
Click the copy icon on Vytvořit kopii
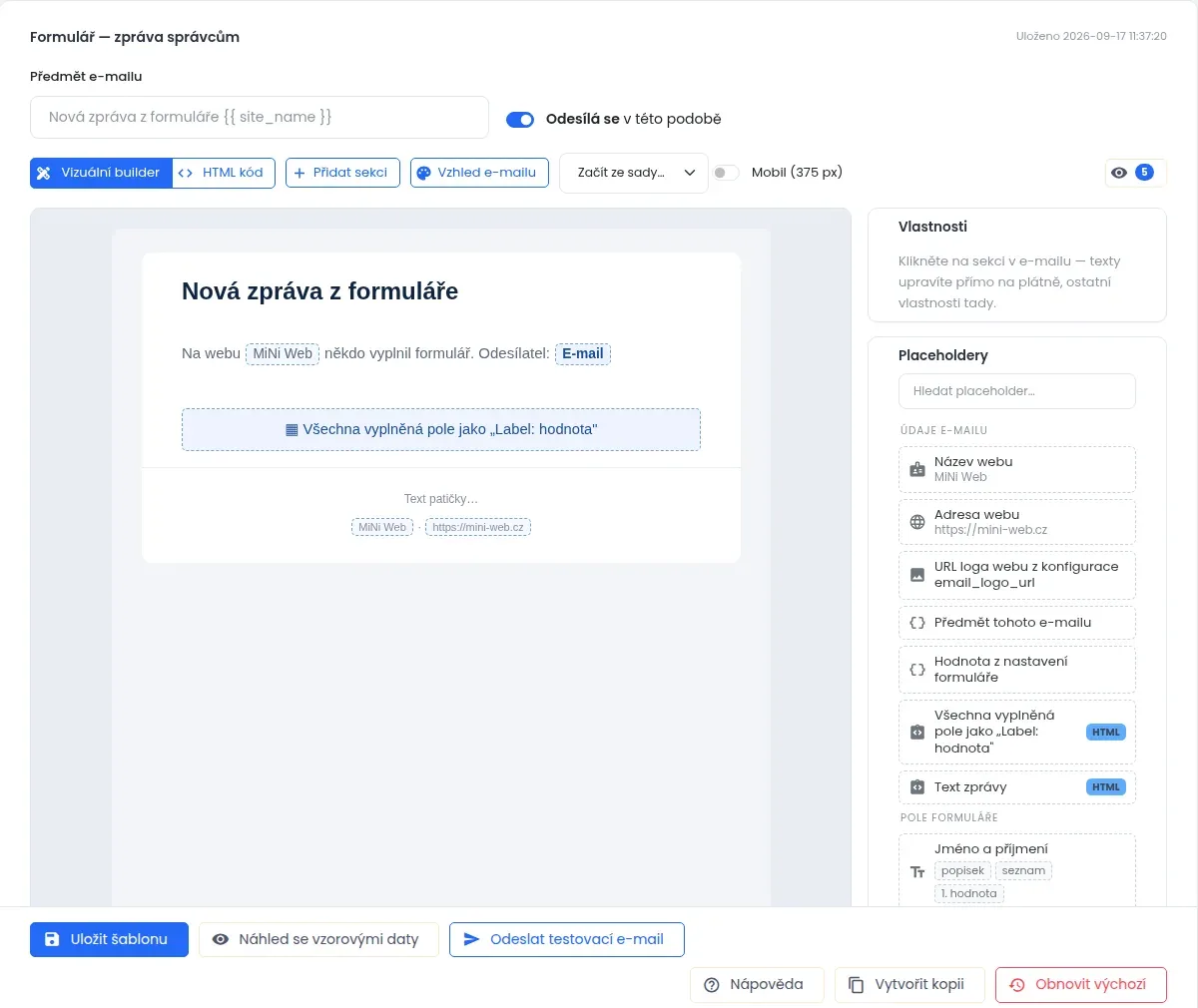856,985
